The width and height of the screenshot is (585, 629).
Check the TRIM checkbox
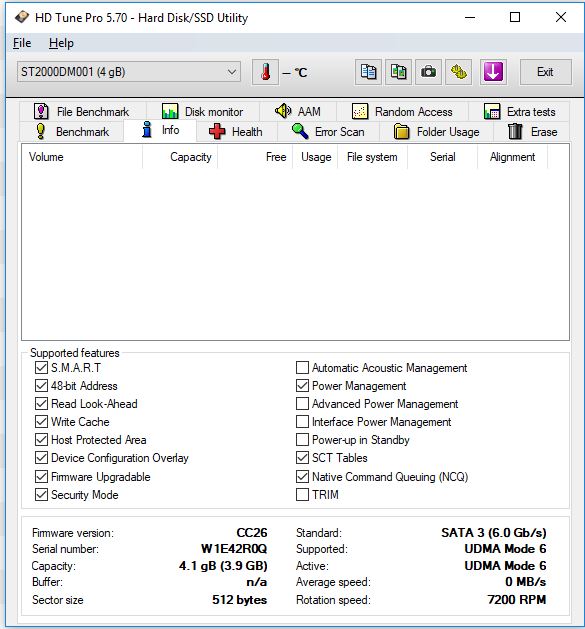point(302,495)
